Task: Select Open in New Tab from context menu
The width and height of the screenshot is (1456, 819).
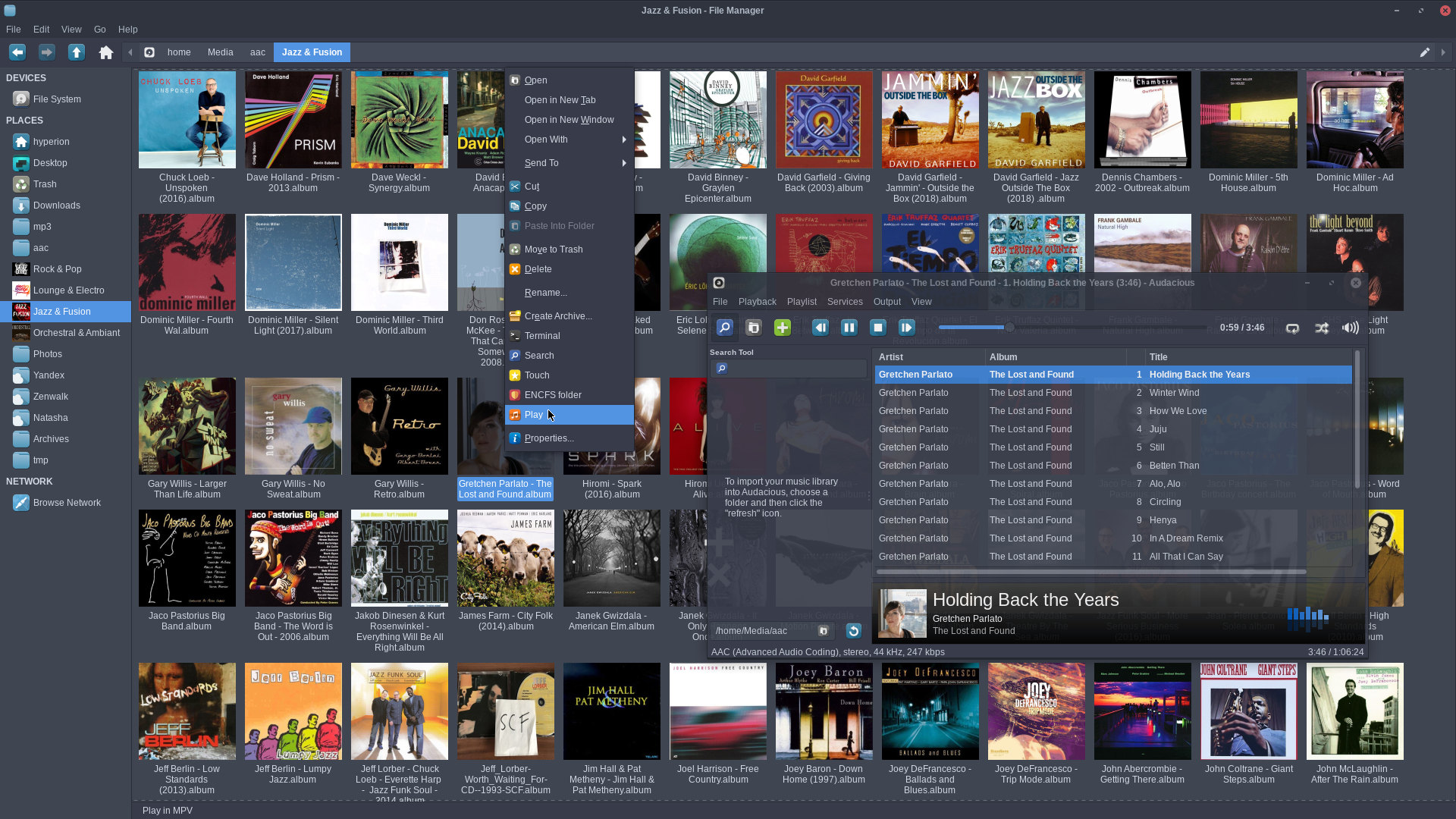Action: pos(570,100)
